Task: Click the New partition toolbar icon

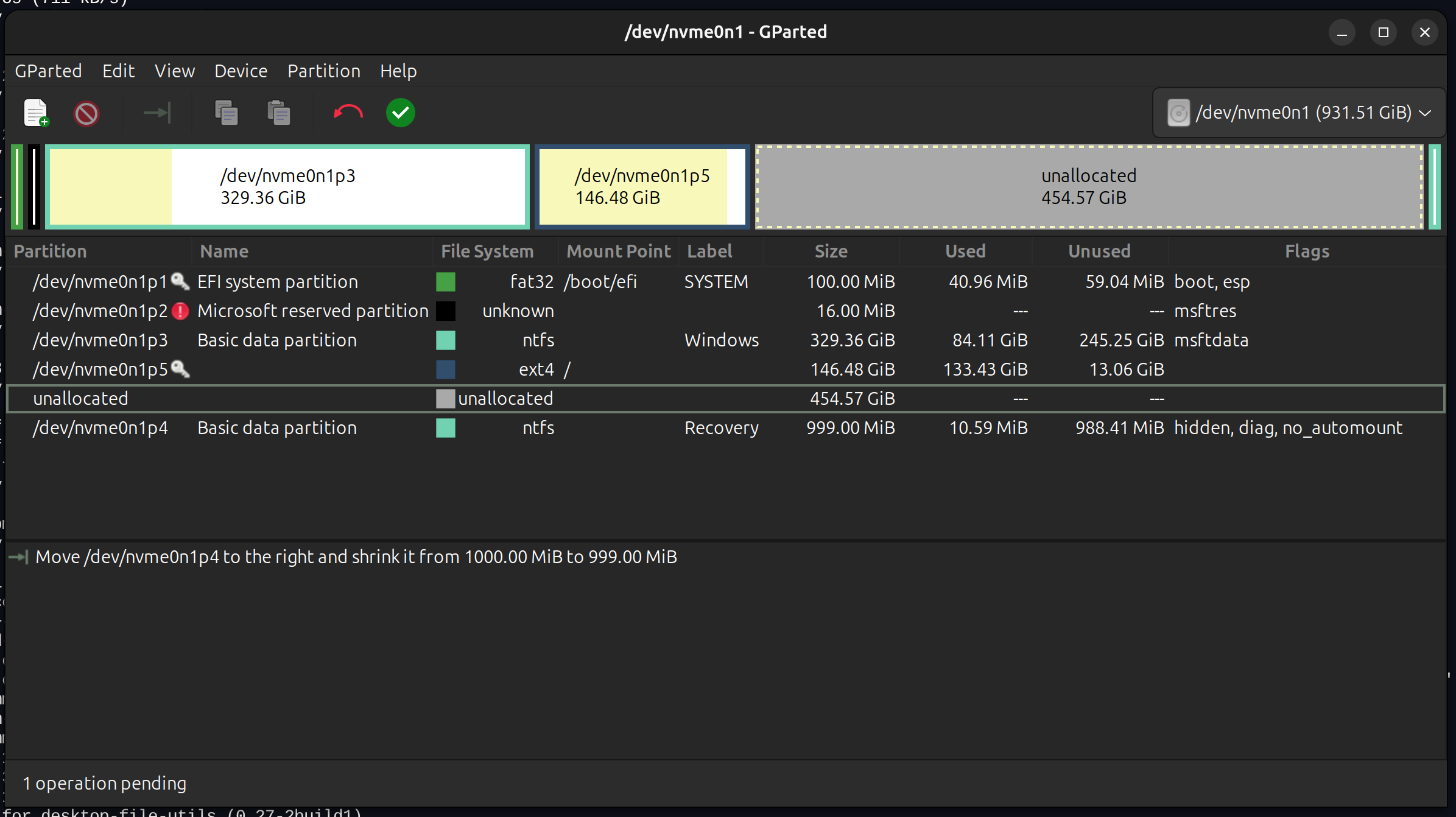Action: coord(36,113)
